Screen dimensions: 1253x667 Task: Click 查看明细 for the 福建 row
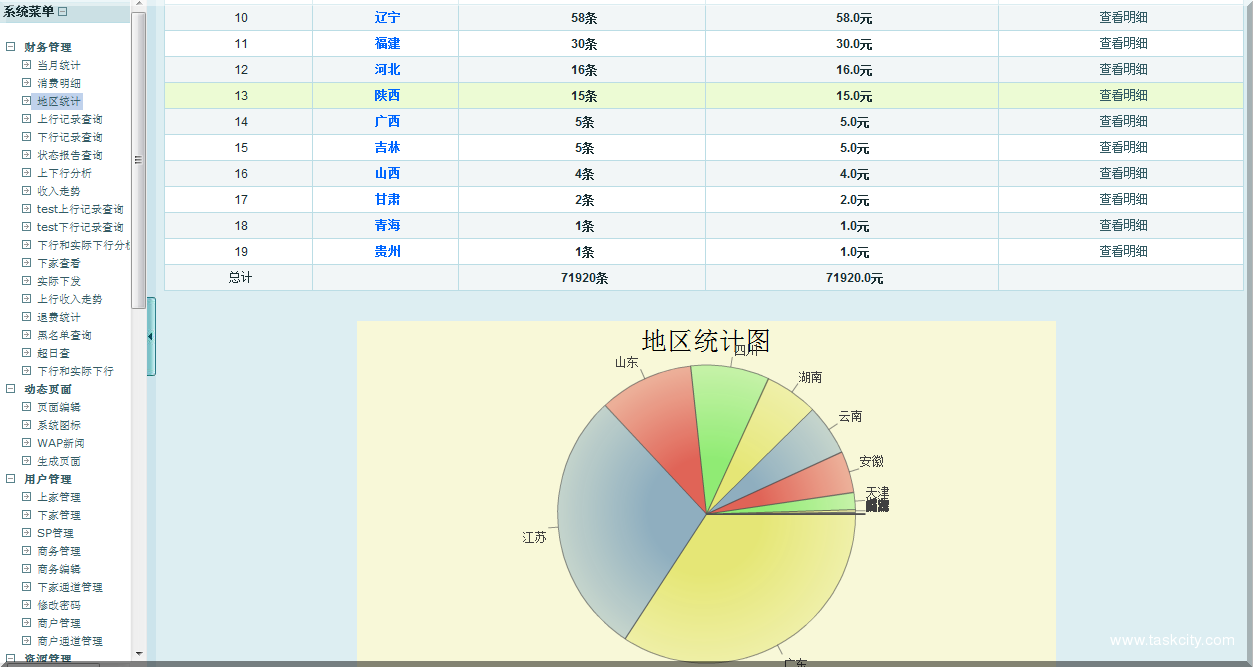point(1123,44)
